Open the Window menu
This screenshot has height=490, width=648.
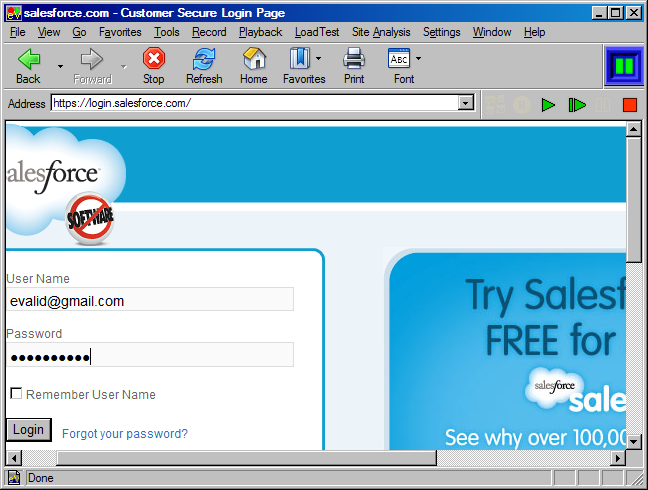tap(492, 32)
